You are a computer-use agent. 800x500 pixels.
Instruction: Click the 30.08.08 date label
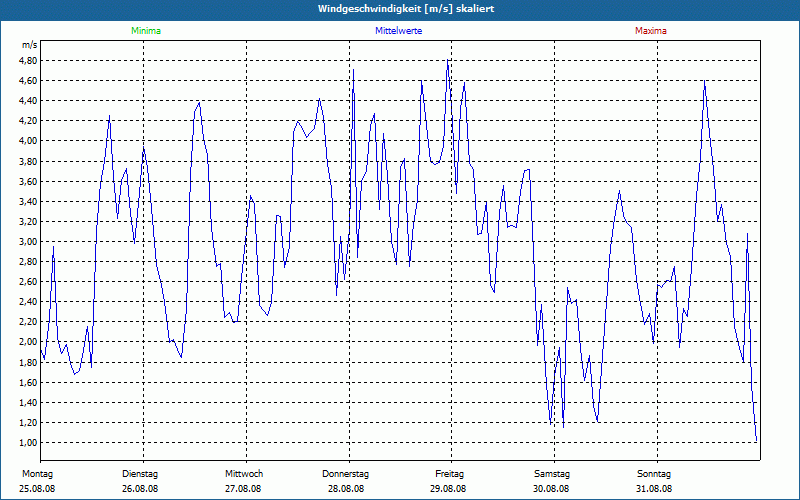click(551, 489)
